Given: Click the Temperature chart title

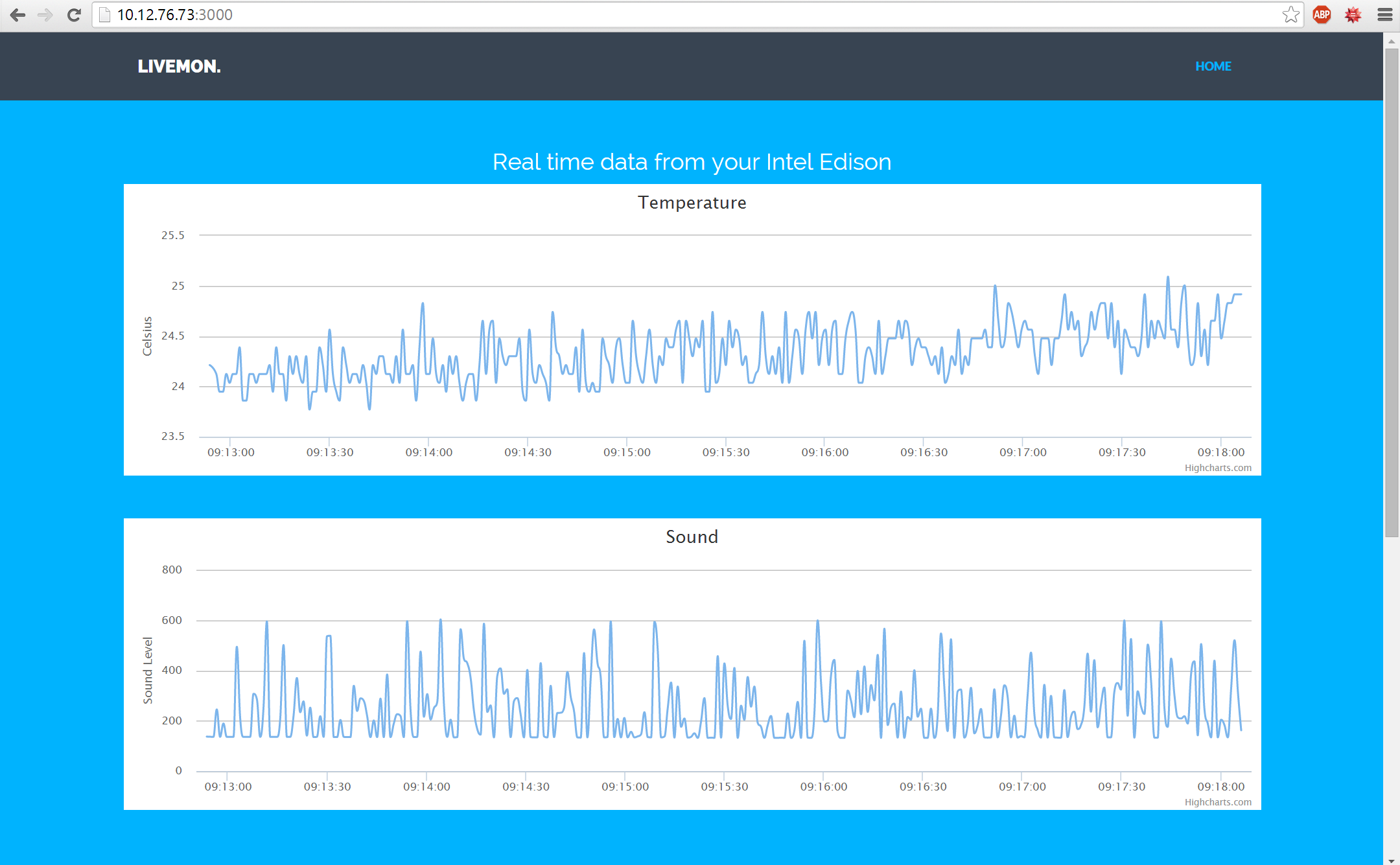Looking at the screenshot, I should [692, 203].
